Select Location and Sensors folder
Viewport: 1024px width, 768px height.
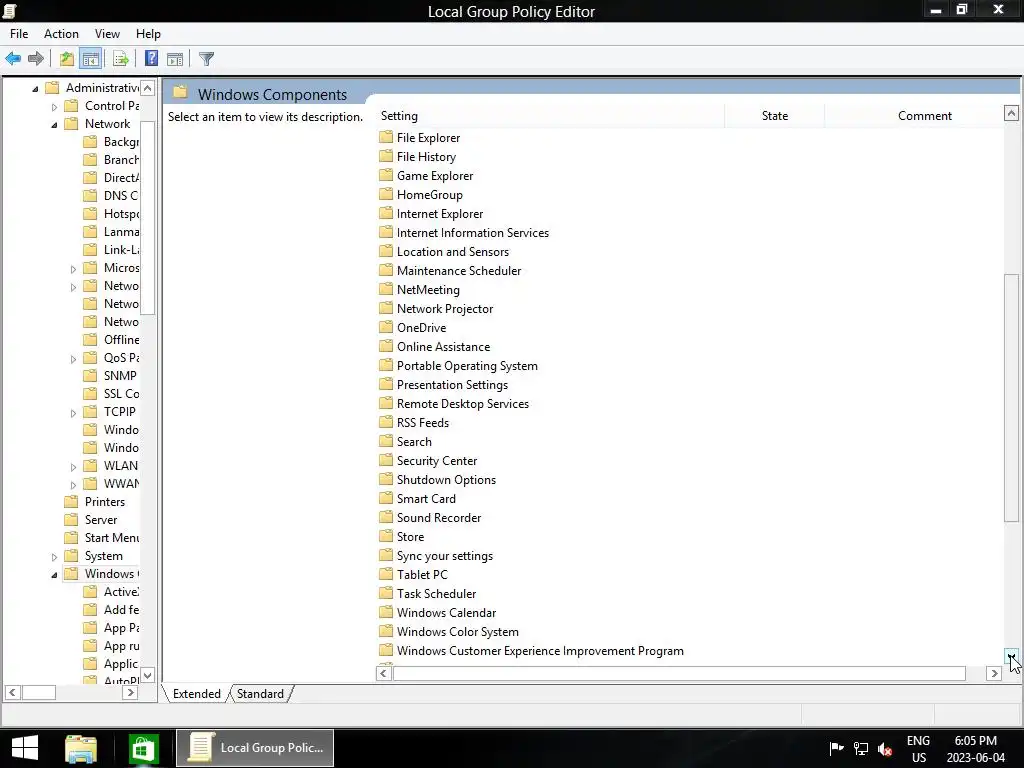point(453,251)
